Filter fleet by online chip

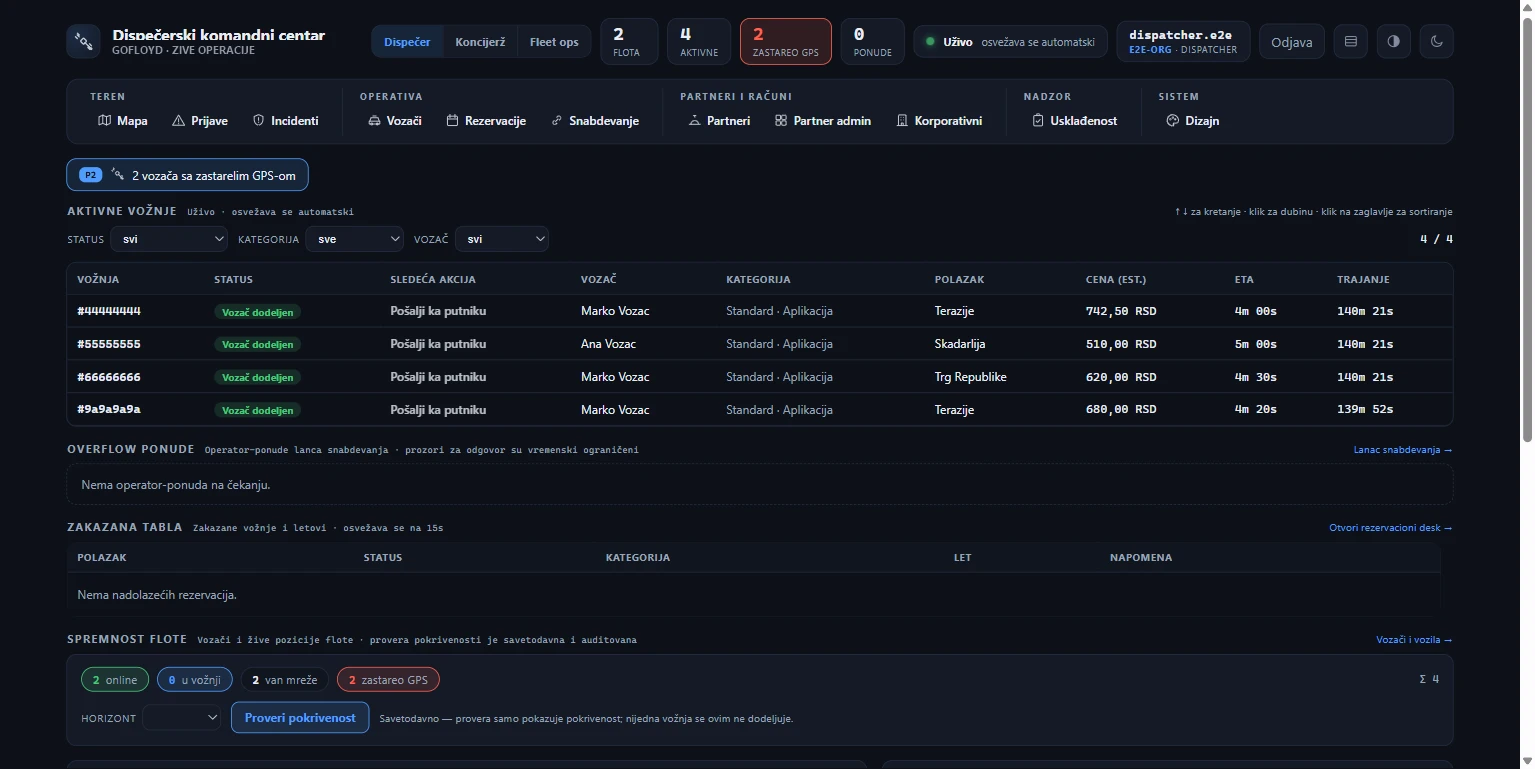click(115, 680)
